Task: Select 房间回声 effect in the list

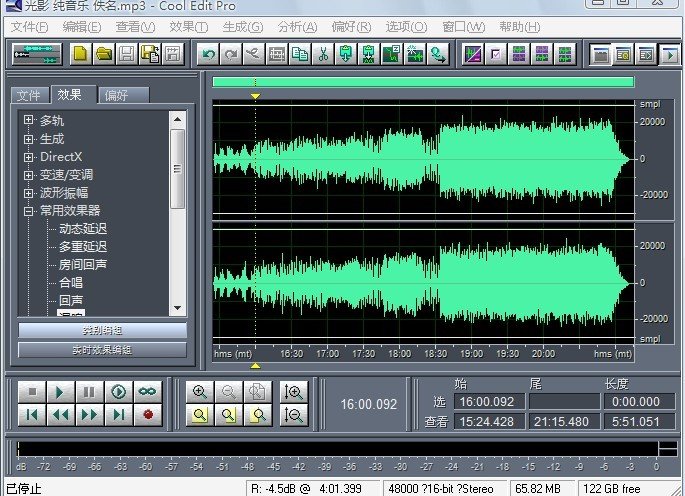Action: point(82,265)
